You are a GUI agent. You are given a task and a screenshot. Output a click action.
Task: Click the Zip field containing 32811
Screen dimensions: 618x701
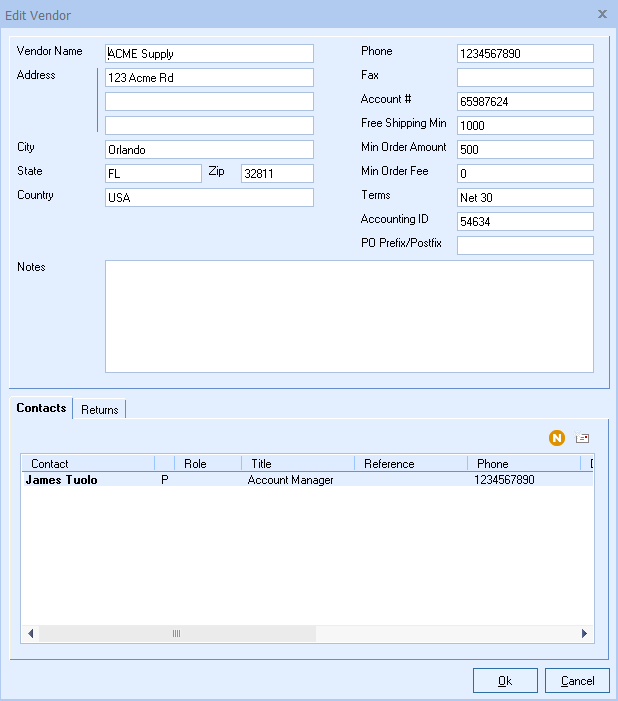point(277,173)
